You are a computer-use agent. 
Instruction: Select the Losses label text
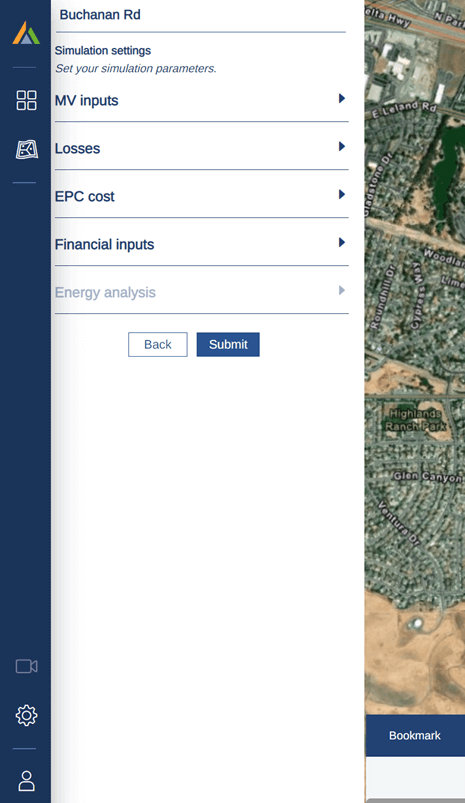(77, 149)
